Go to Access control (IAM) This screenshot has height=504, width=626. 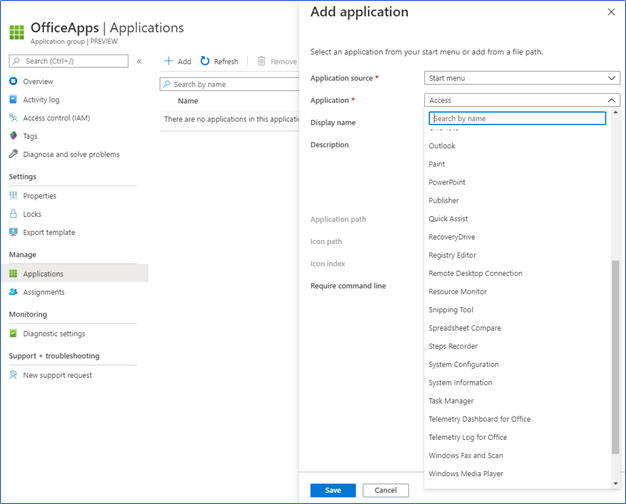(x=56, y=118)
